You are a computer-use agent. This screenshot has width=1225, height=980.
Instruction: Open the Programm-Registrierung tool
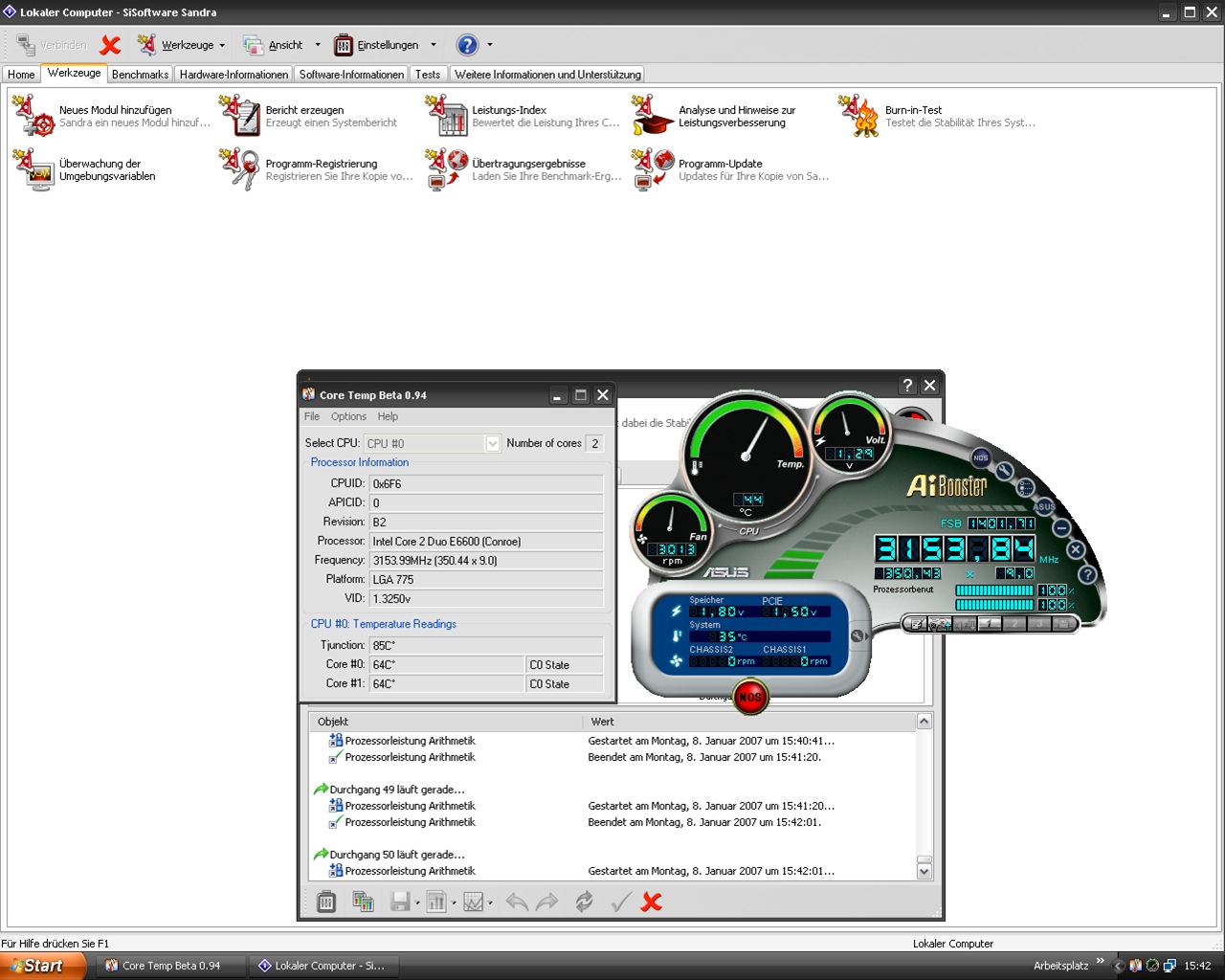(316, 169)
